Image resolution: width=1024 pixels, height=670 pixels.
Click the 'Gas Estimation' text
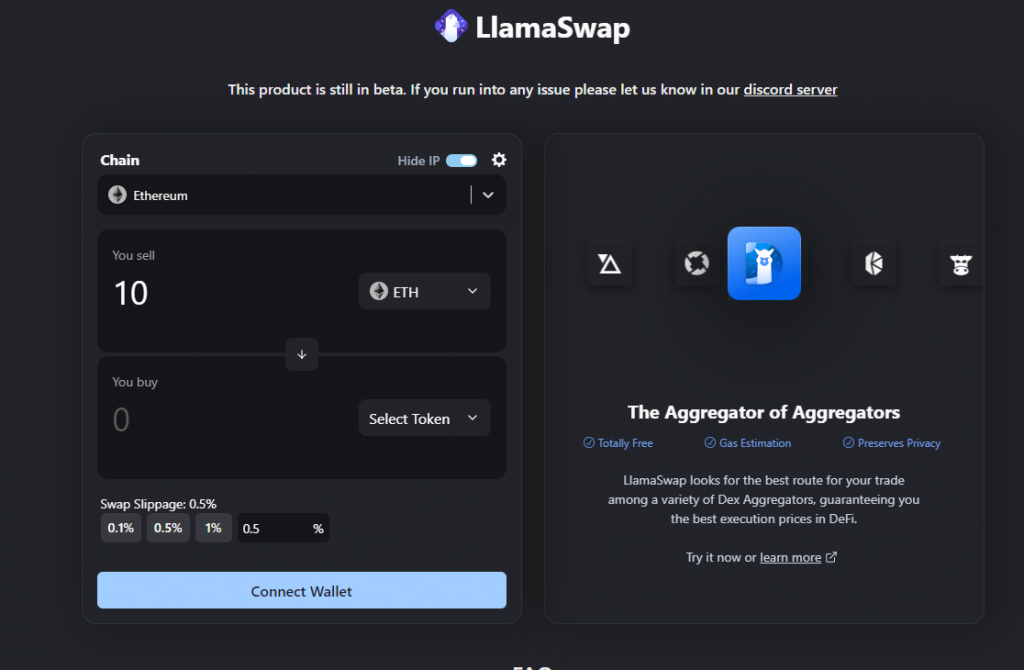[x=755, y=443]
